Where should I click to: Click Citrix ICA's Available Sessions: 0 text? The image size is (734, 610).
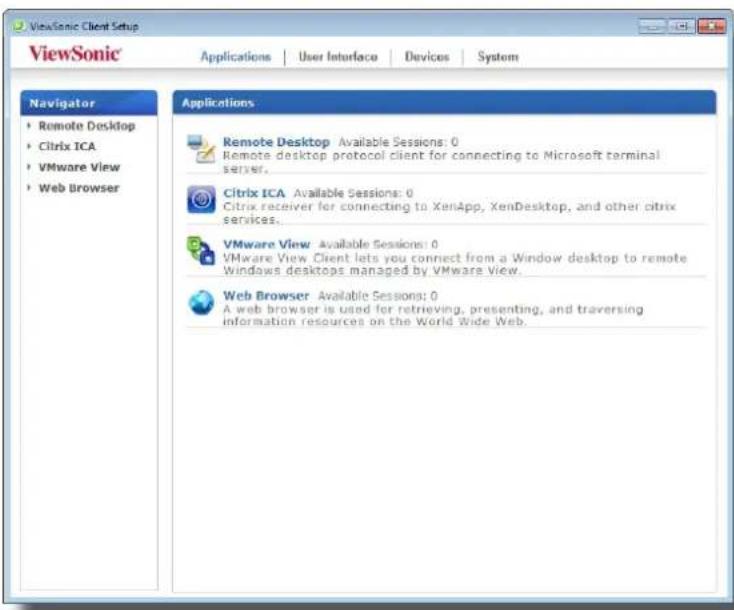click(353, 193)
